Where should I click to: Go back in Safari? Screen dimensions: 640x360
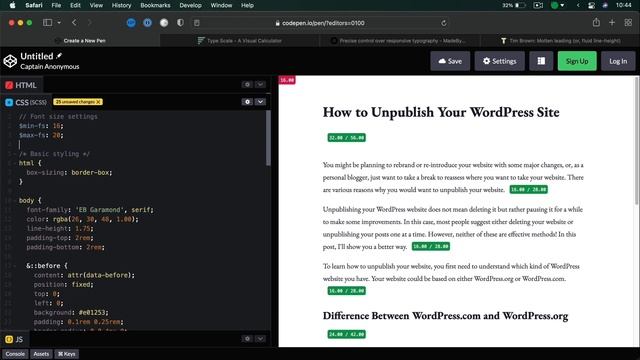[x=74, y=23]
